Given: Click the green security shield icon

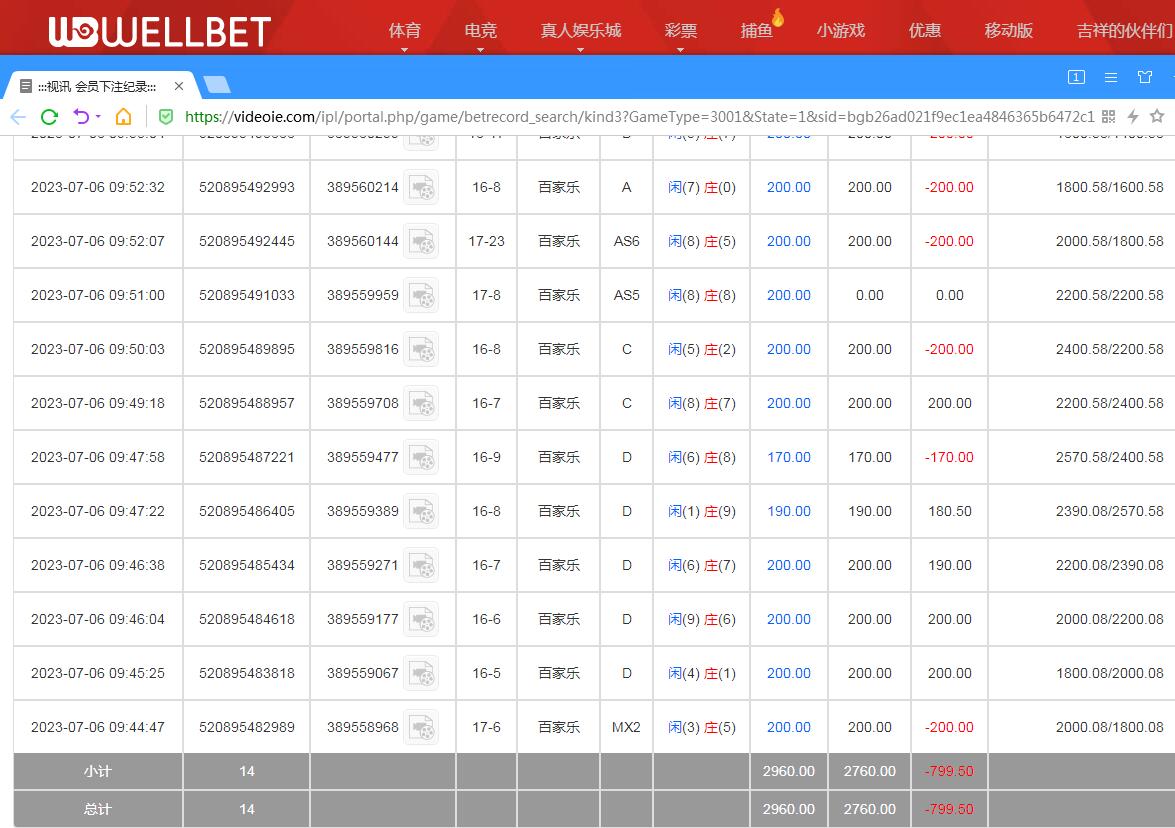Looking at the screenshot, I should click(166, 116).
